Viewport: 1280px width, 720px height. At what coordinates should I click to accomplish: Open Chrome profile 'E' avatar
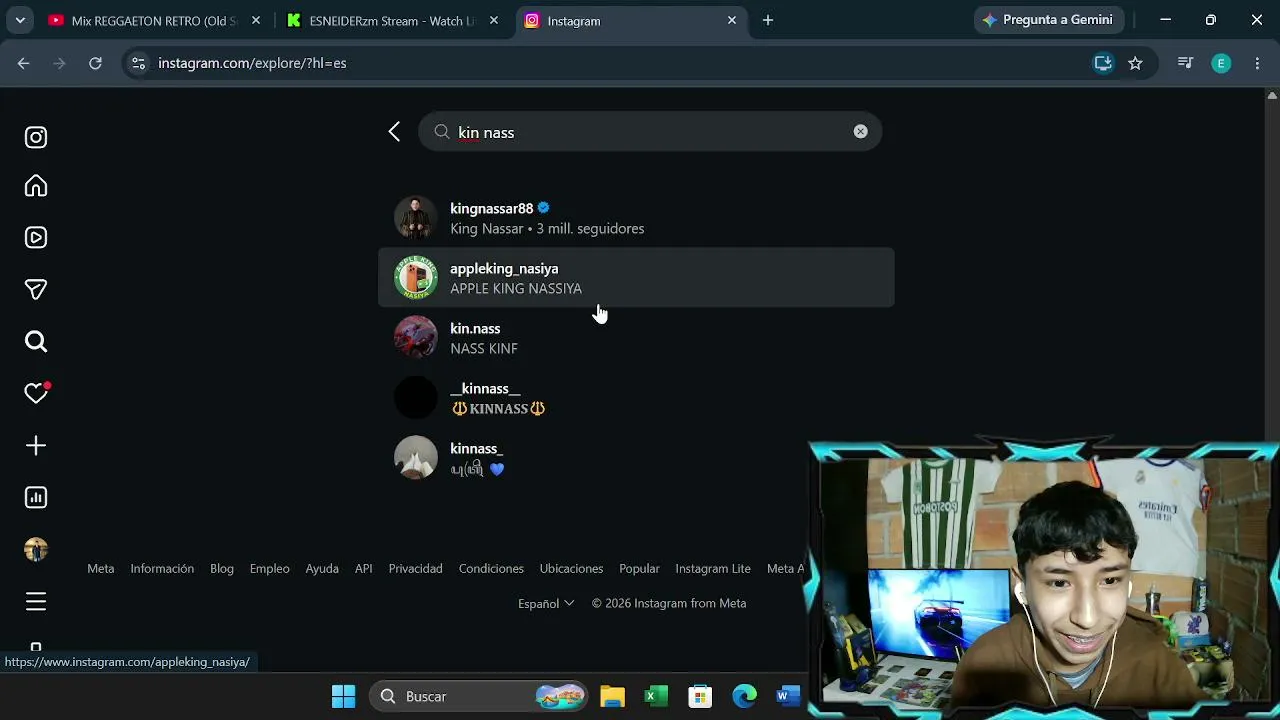tap(1221, 63)
